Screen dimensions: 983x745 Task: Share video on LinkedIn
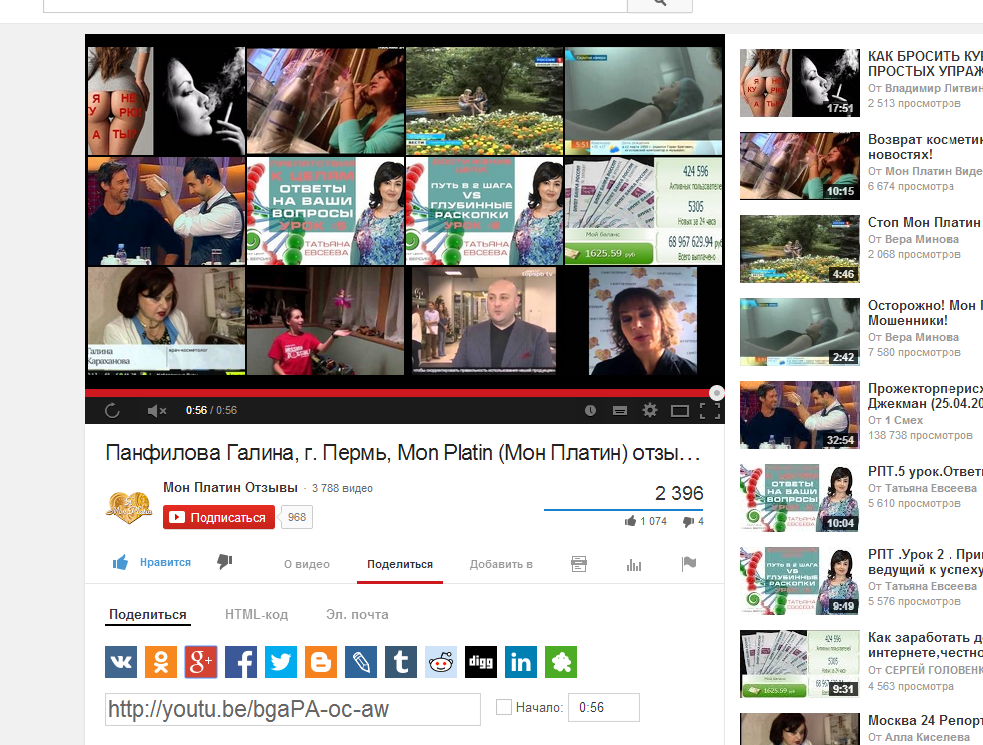click(x=521, y=662)
